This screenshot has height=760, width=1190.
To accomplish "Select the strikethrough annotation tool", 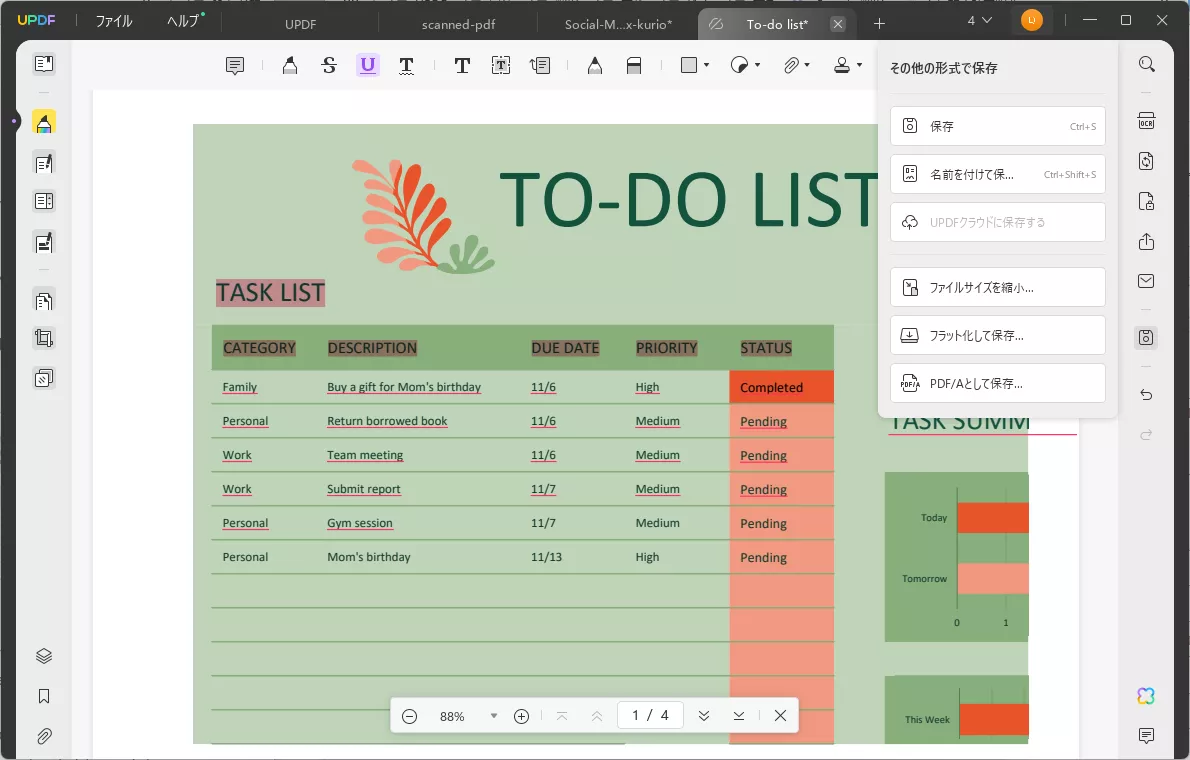I will 329,66.
